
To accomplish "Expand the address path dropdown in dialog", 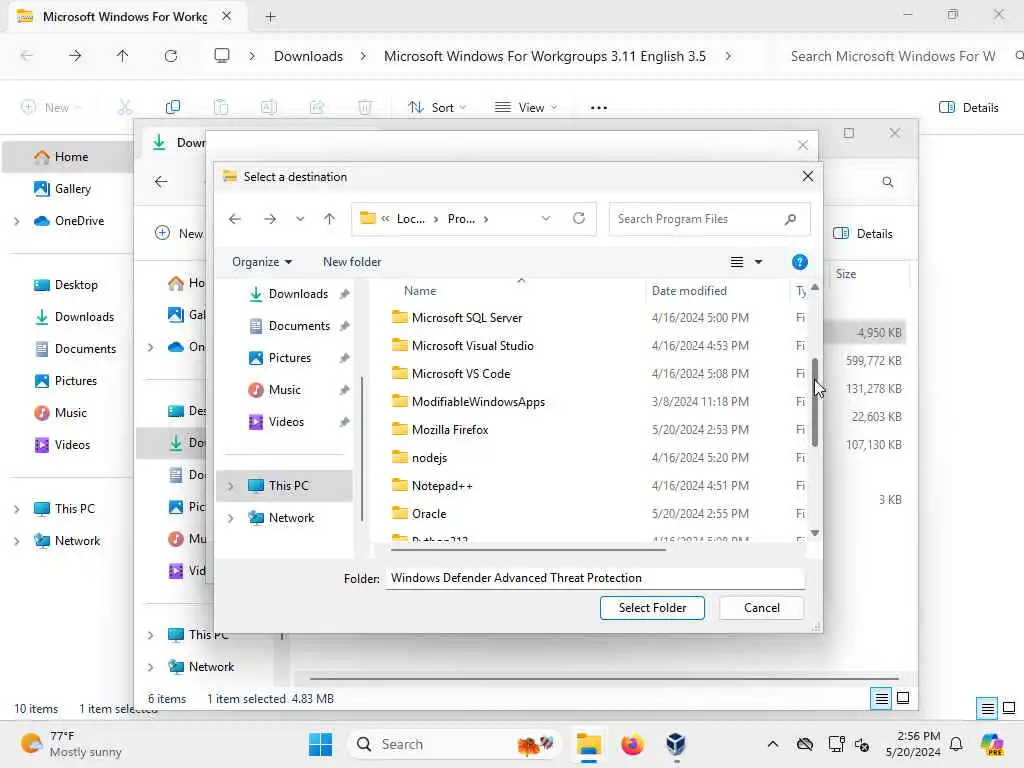I will [546, 218].
